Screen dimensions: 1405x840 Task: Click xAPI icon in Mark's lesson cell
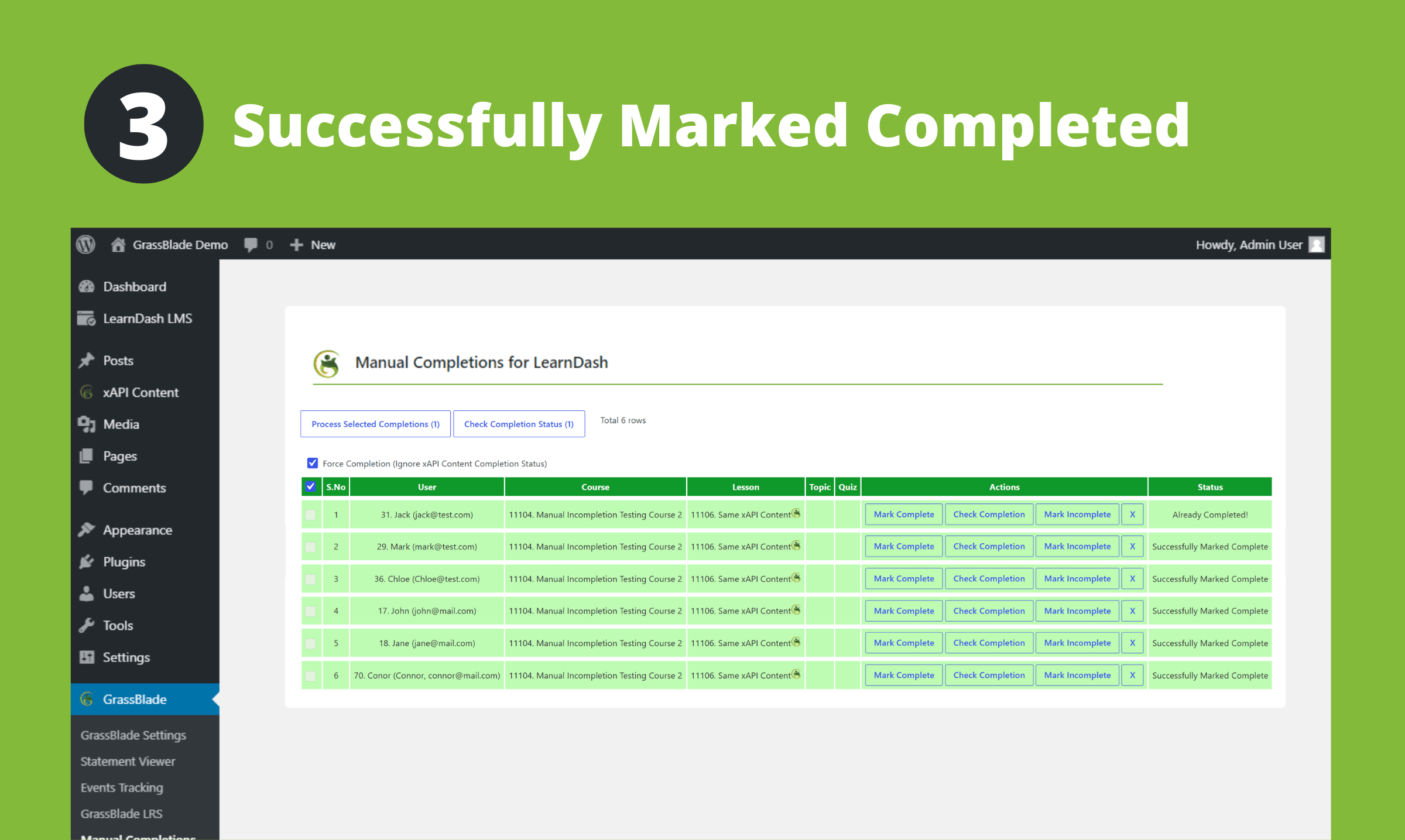click(796, 546)
